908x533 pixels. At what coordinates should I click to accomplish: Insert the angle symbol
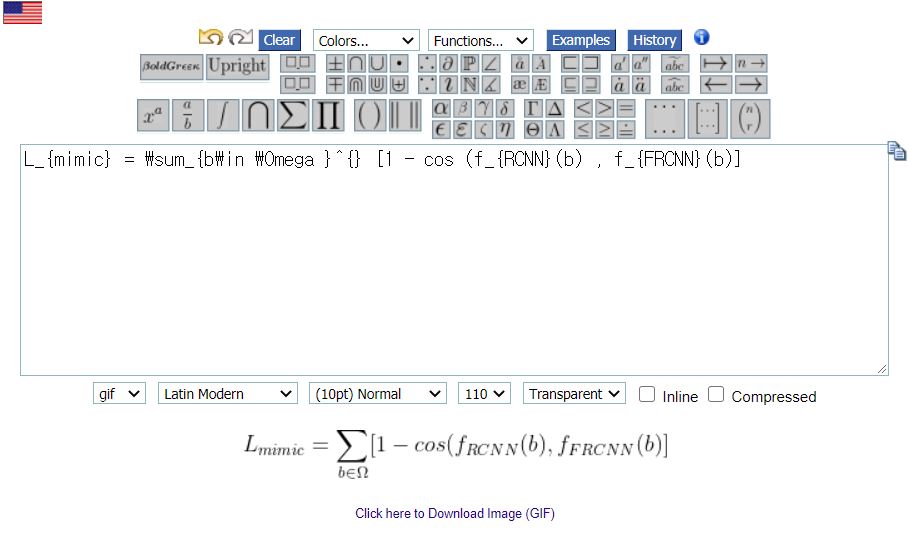[490, 63]
